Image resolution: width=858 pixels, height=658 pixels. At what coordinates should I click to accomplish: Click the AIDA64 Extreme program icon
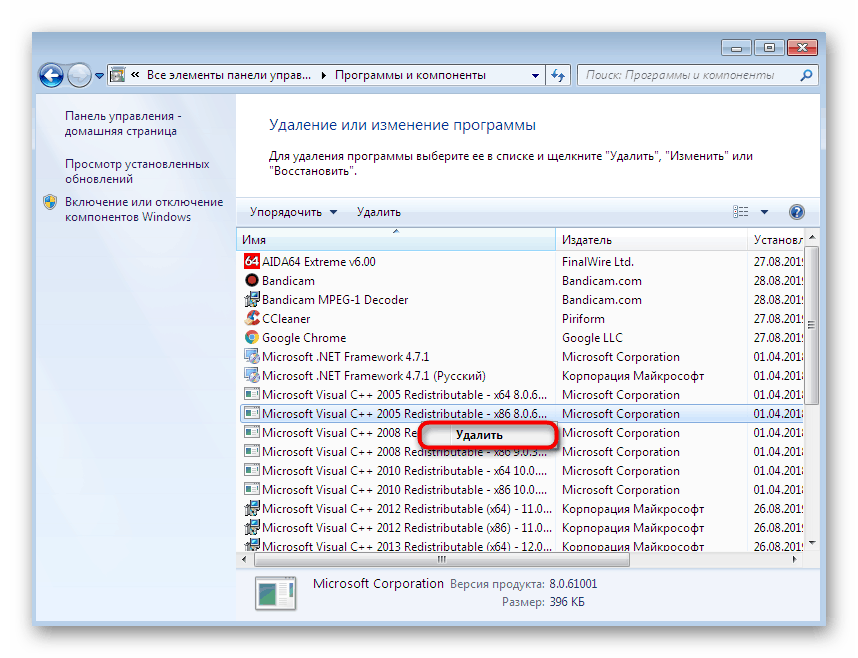pos(251,262)
